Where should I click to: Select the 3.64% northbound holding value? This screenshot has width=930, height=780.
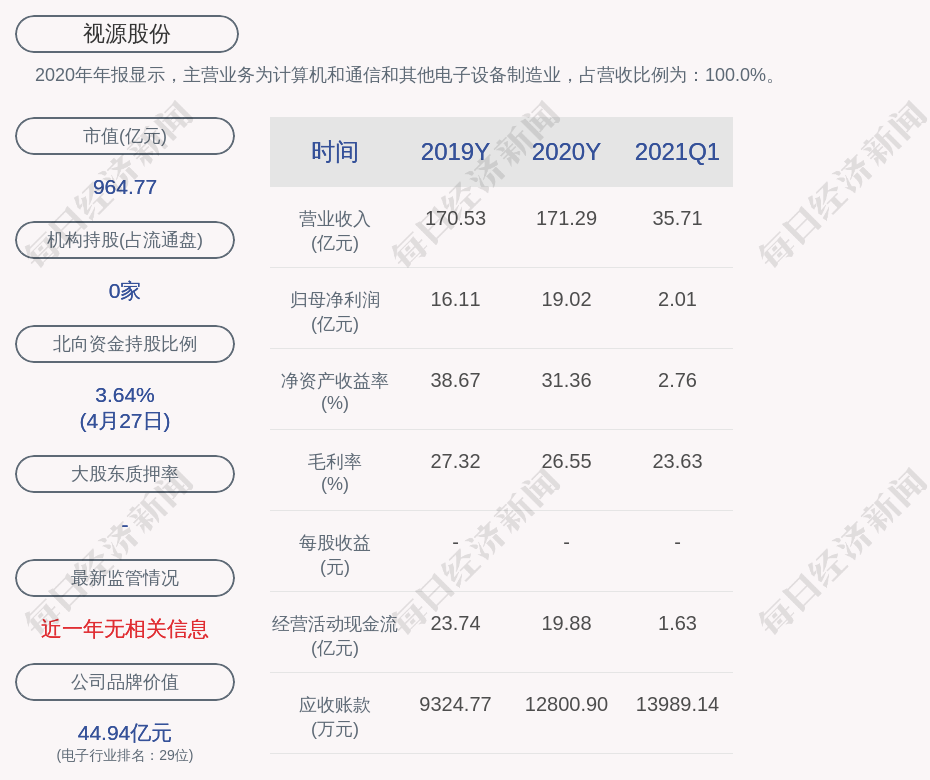[125, 395]
